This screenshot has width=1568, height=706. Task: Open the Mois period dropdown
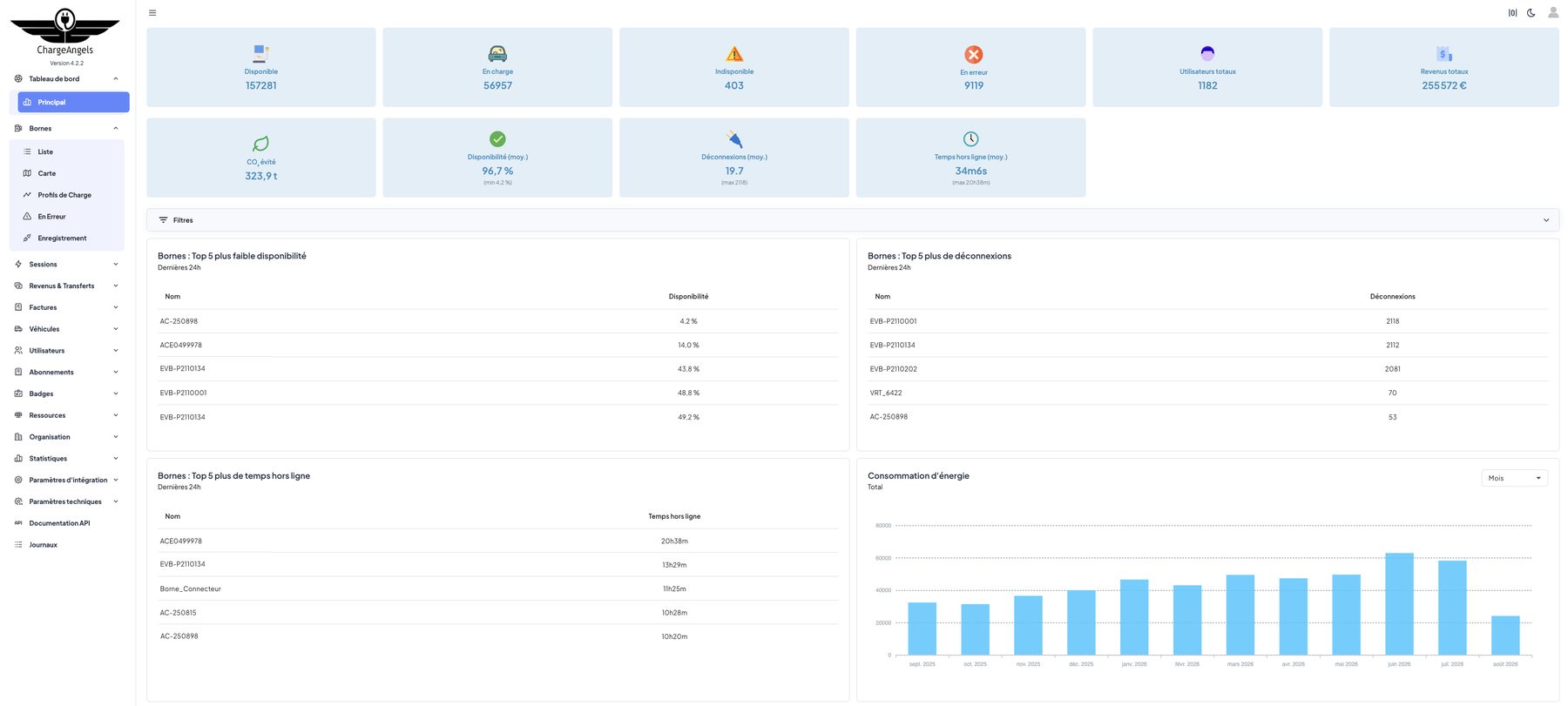[x=1515, y=478]
